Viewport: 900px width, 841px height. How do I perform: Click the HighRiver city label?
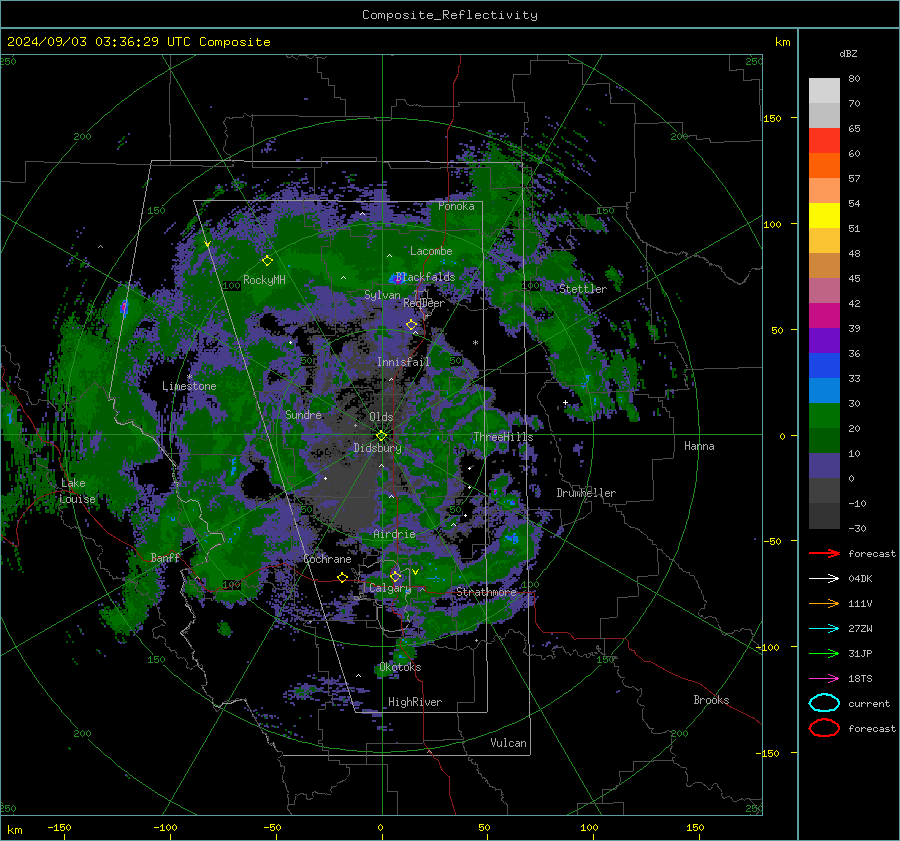click(415, 702)
